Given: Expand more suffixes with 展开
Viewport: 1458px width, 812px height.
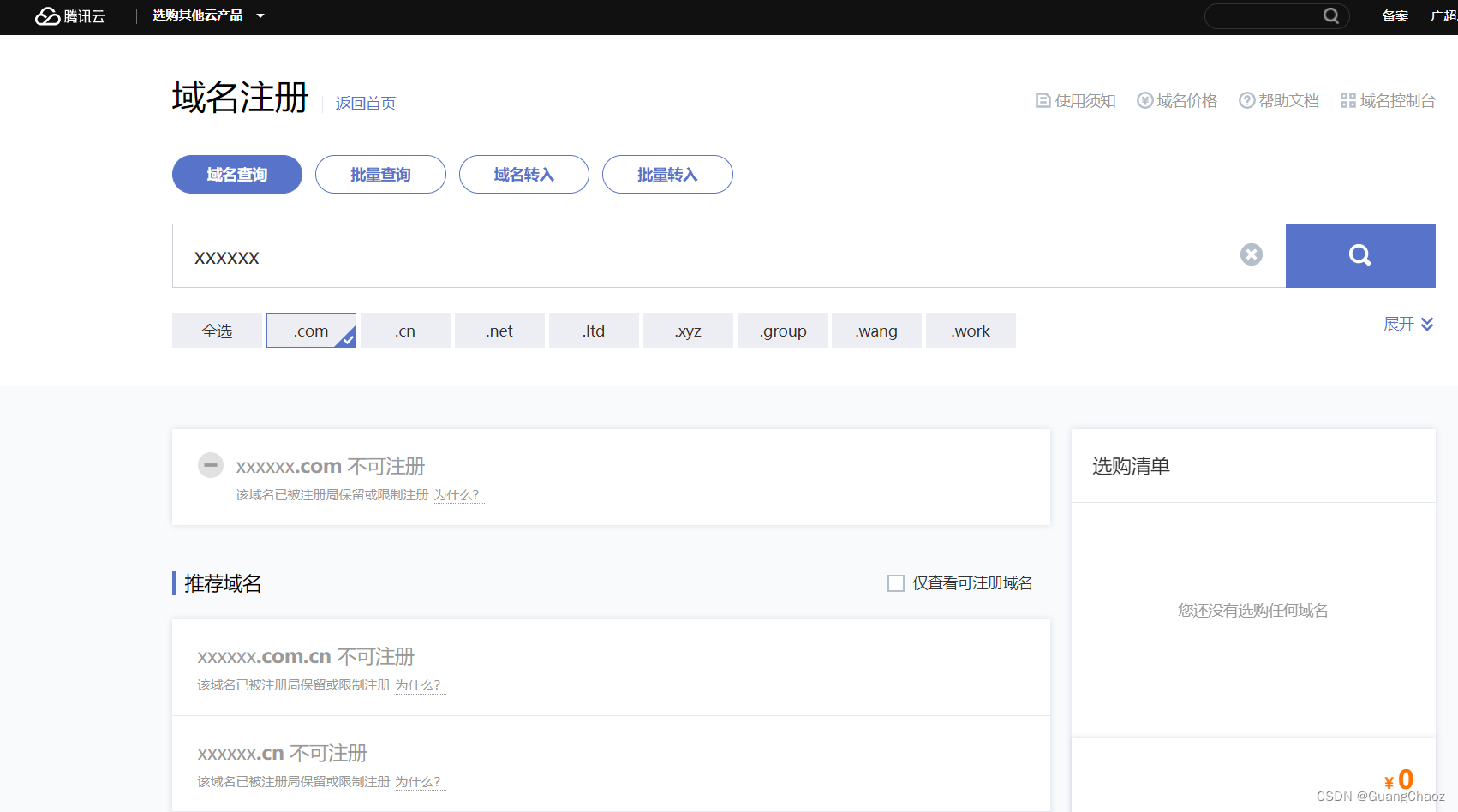Looking at the screenshot, I should coord(1408,324).
